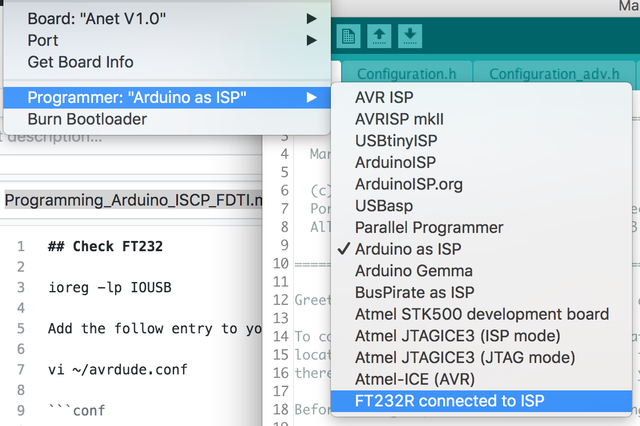The image size is (640, 426).
Task: Expand the Board "Anet V1.0" submenu arrow
Action: tap(312, 19)
